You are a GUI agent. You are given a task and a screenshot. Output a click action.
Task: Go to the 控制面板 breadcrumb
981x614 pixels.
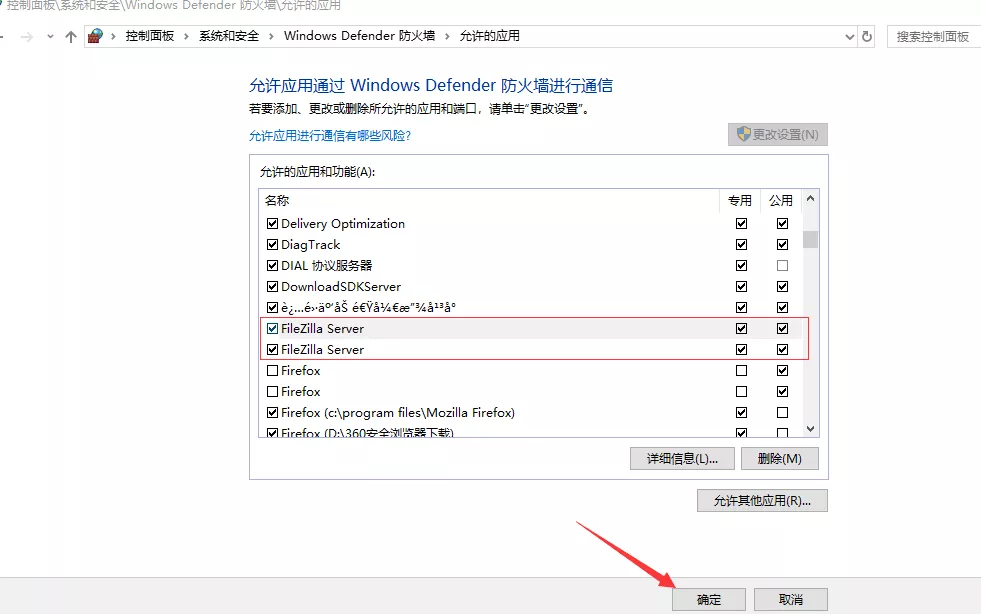(x=150, y=36)
